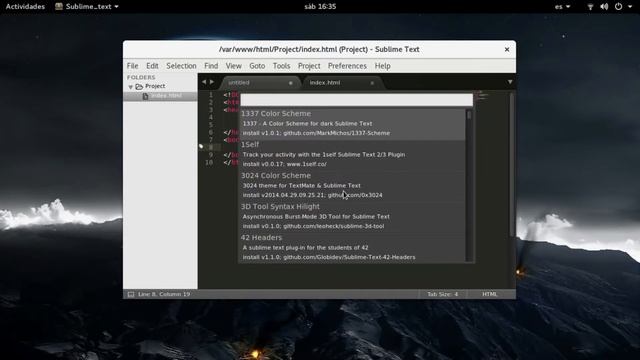Image resolution: width=640 pixels, height=360 pixels.
Task: Close the Sublime Text window
Action: 507,49
